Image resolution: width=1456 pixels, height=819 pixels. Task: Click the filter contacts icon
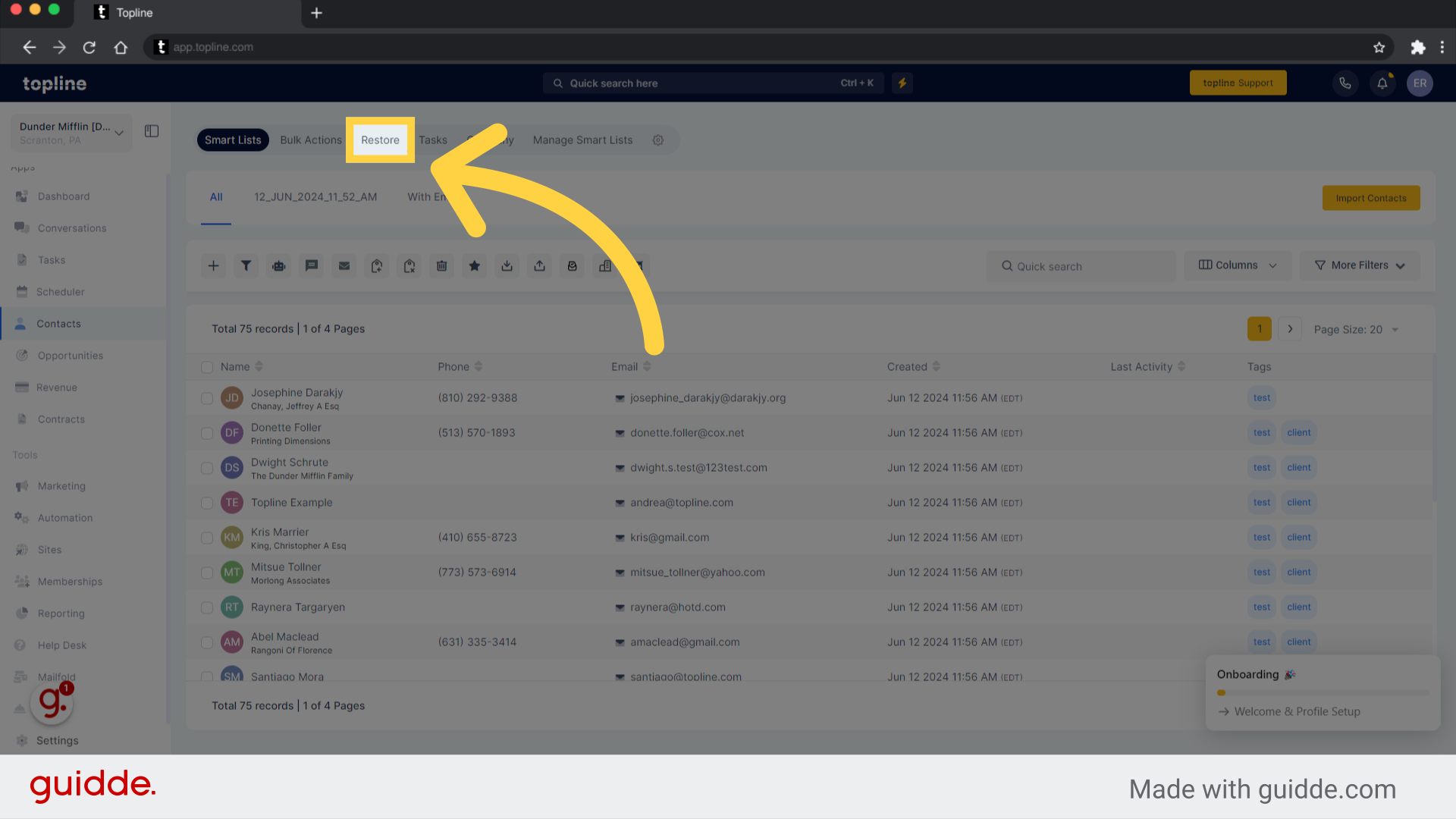point(246,265)
